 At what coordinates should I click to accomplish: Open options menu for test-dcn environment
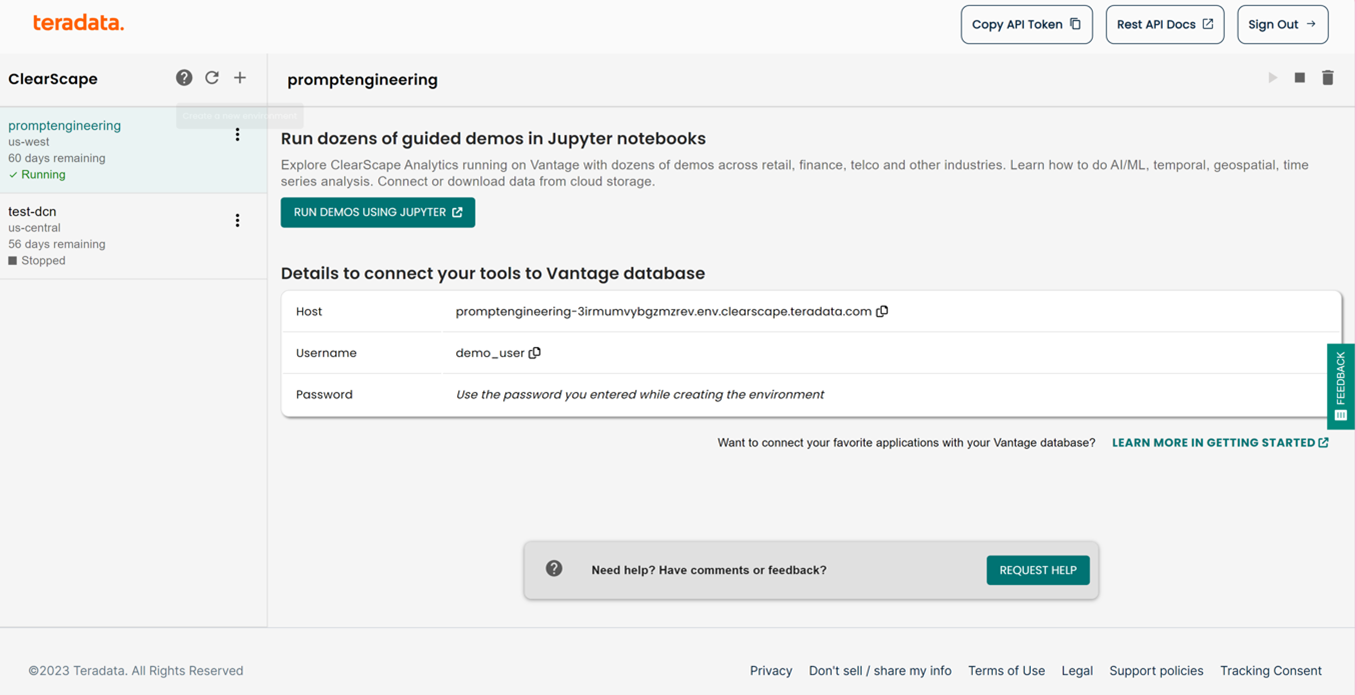pyautogui.click(x=237, y=220)
